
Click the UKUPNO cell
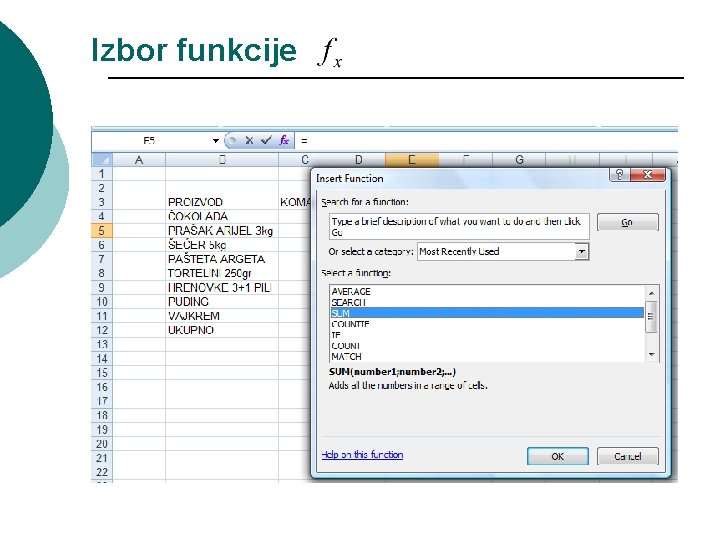pos(222,330)
